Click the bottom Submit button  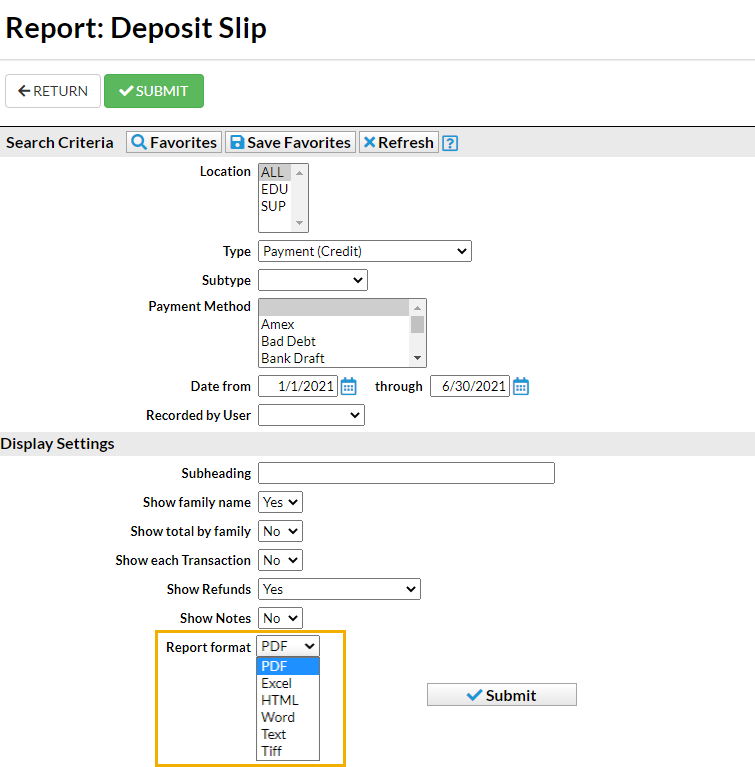[x=502, y=695]
